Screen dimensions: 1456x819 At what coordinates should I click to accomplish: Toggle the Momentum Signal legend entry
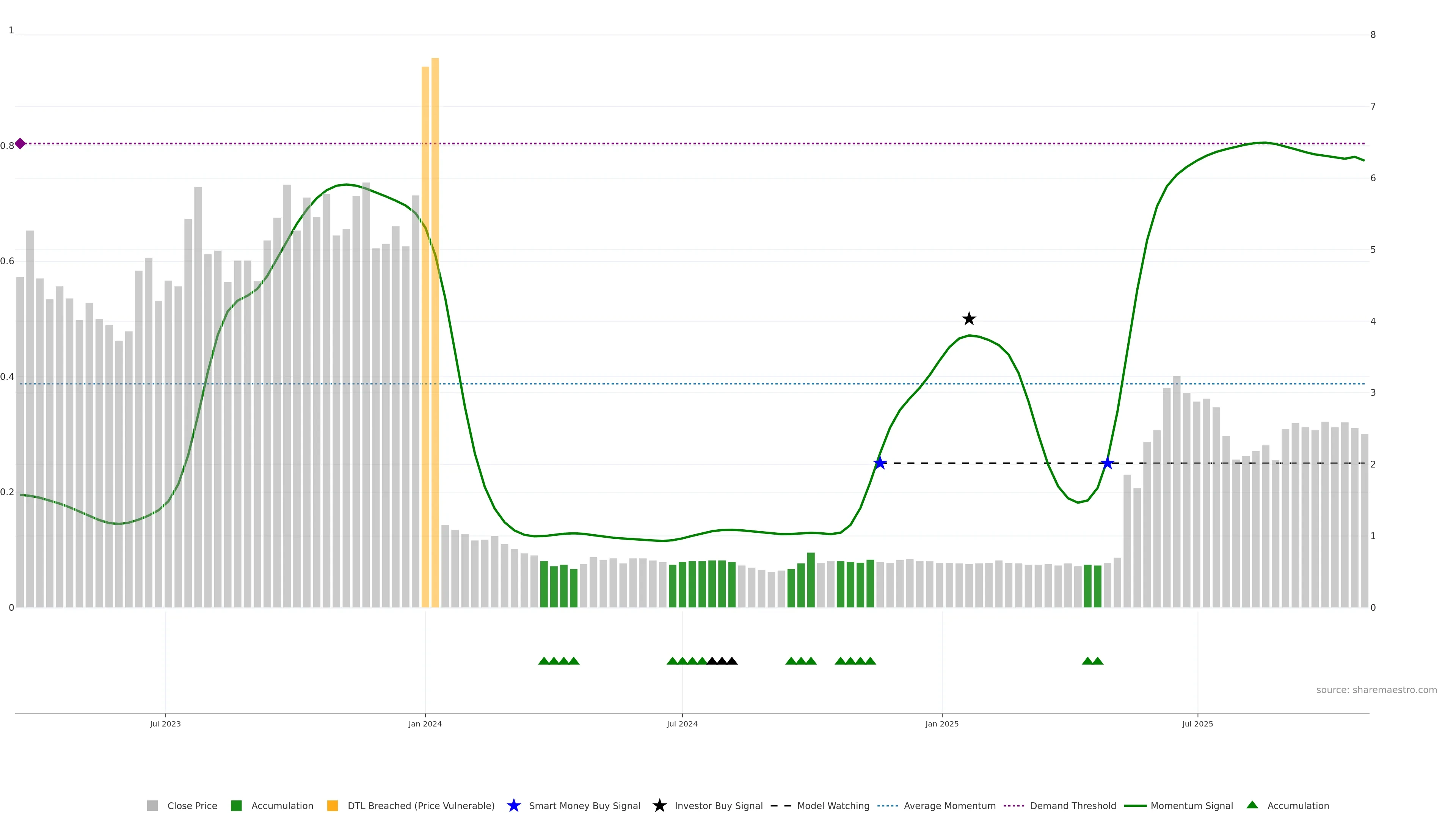(1191, 806)
